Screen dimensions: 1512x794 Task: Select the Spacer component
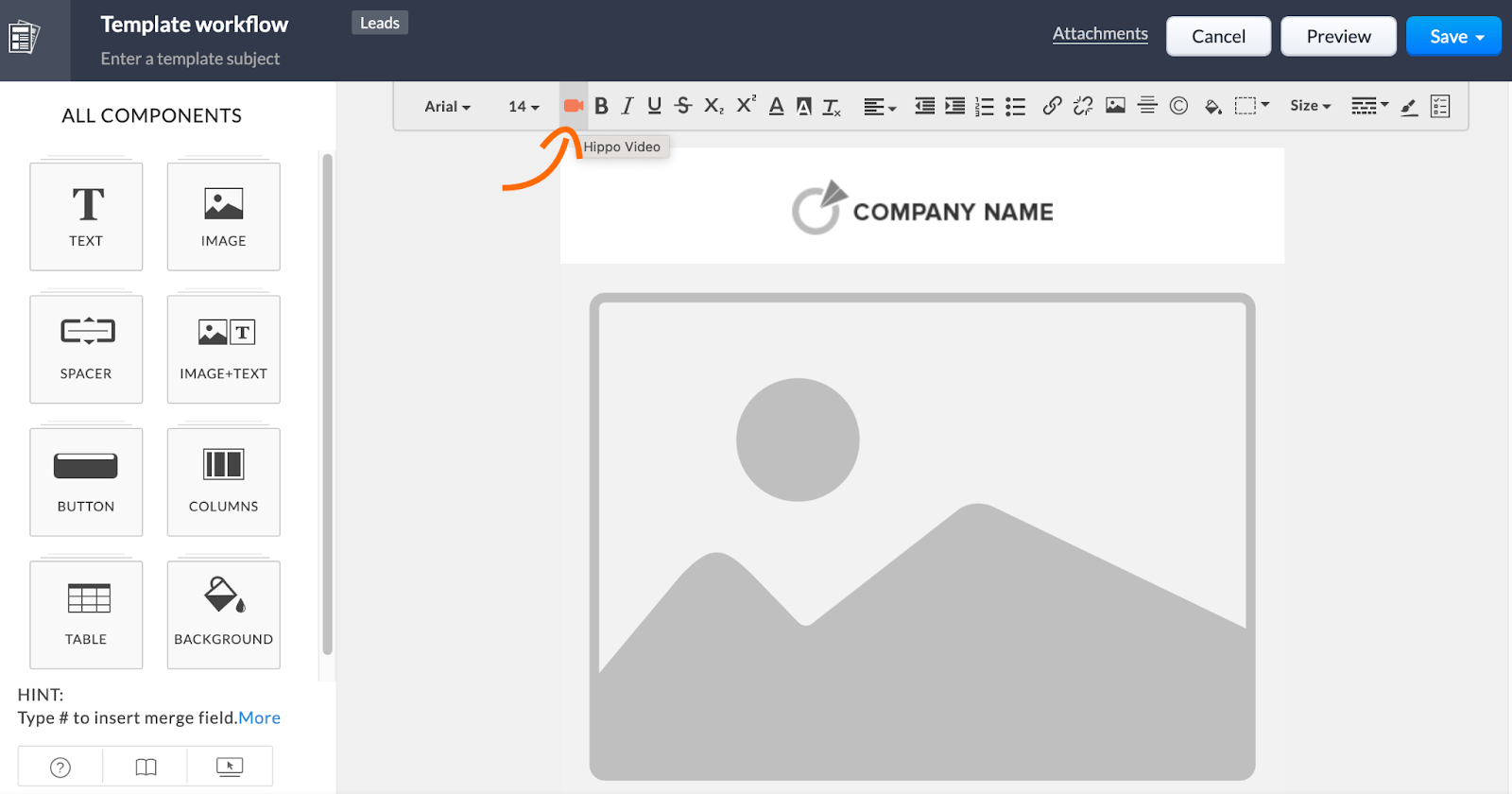click(86, 350)
